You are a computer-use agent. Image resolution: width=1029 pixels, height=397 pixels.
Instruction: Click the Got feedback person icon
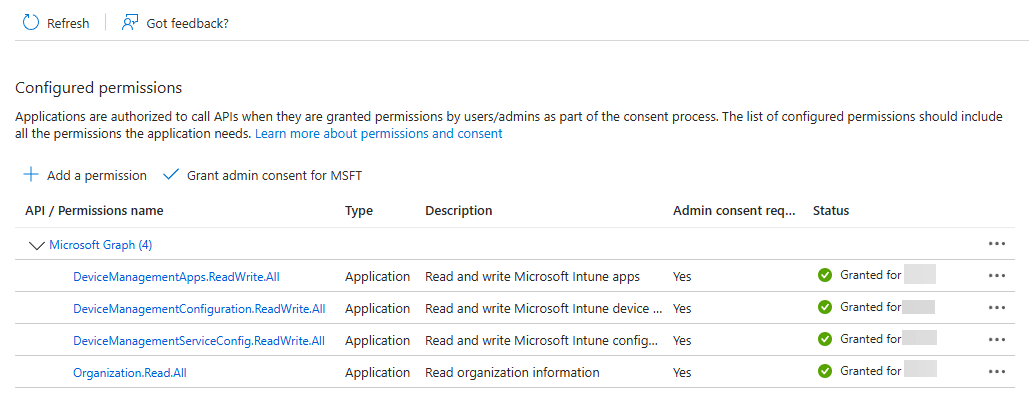[x=130, y=23]
